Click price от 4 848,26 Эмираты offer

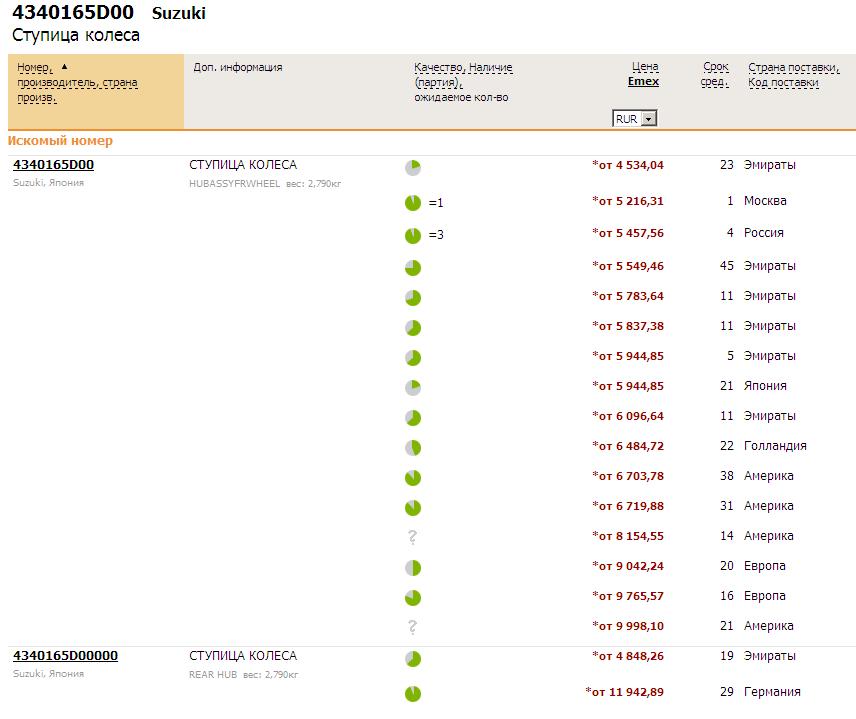[629, 656]
